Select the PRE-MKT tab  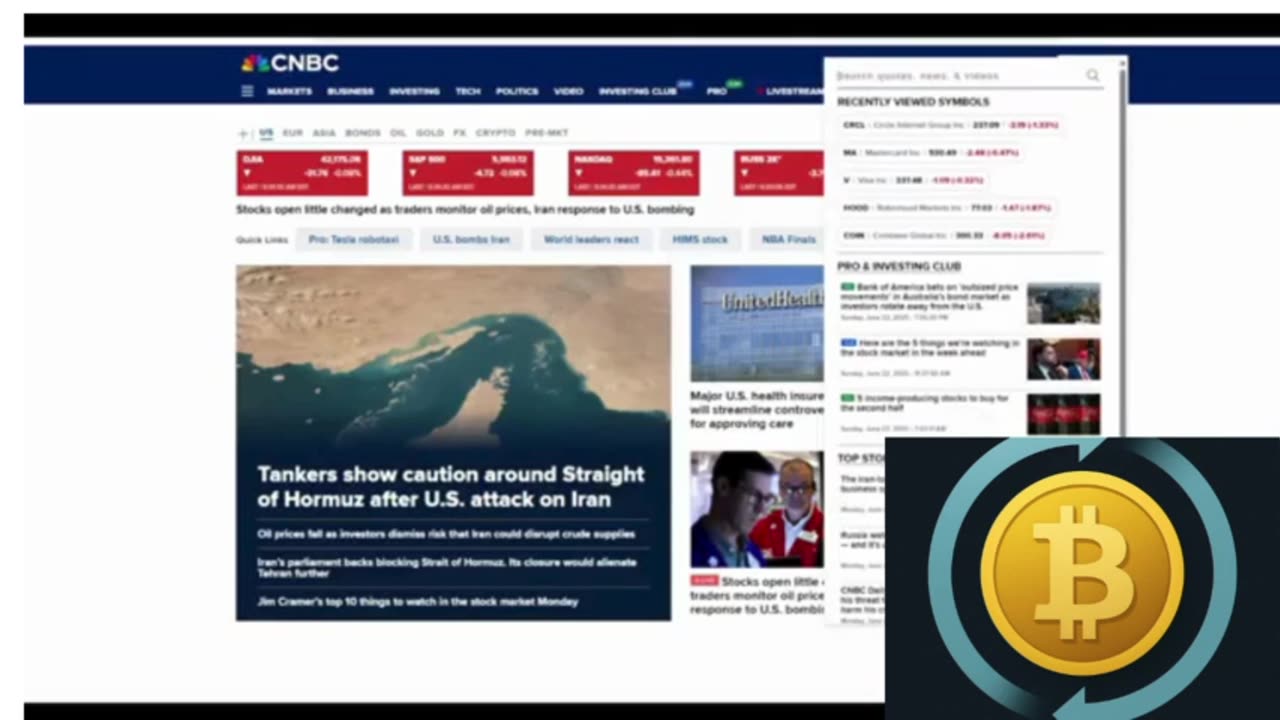pos(546,133)
